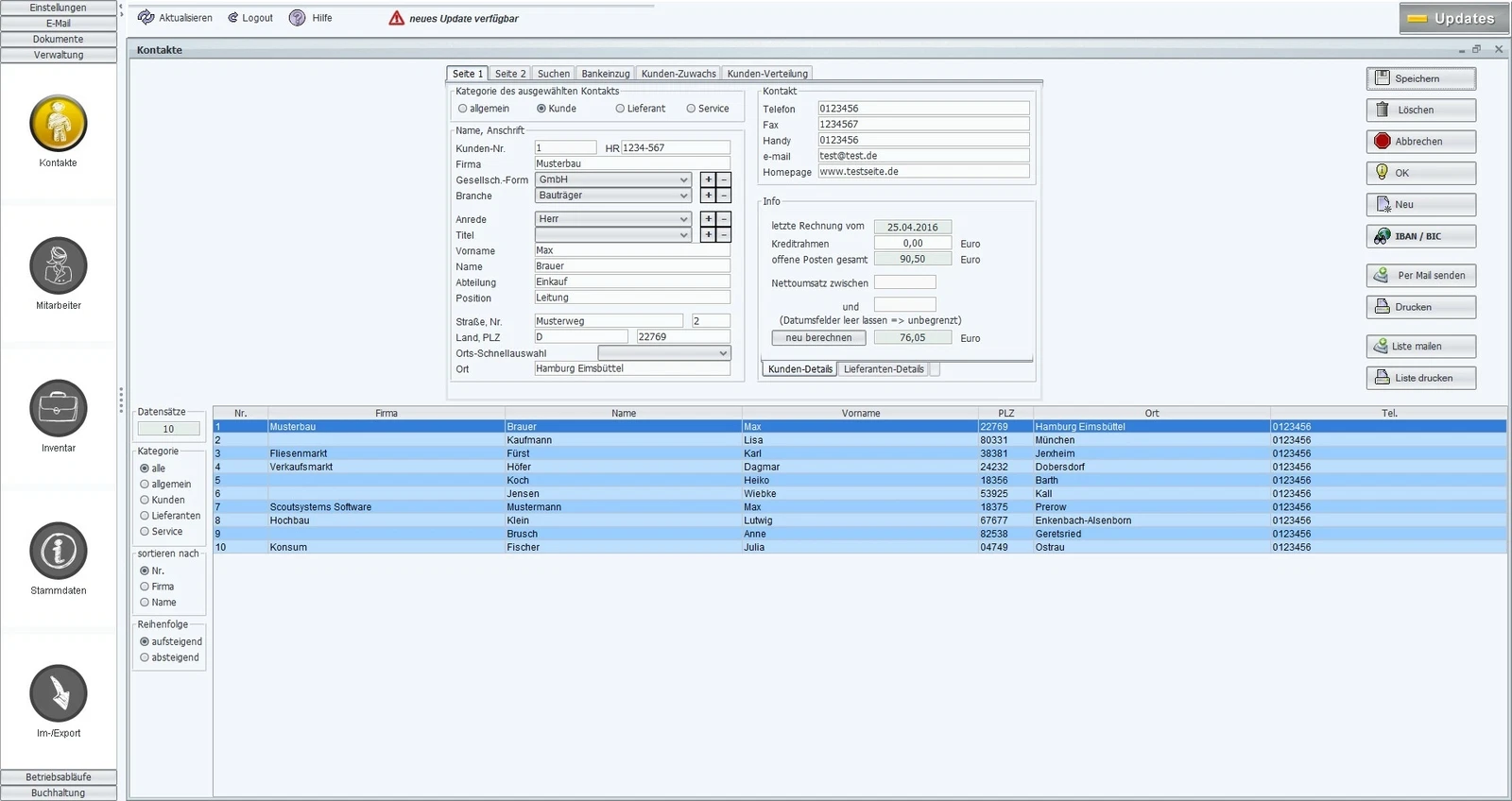Open the Kontakte module icon
Screen dimensions: 1512x801
click(59, 124)
